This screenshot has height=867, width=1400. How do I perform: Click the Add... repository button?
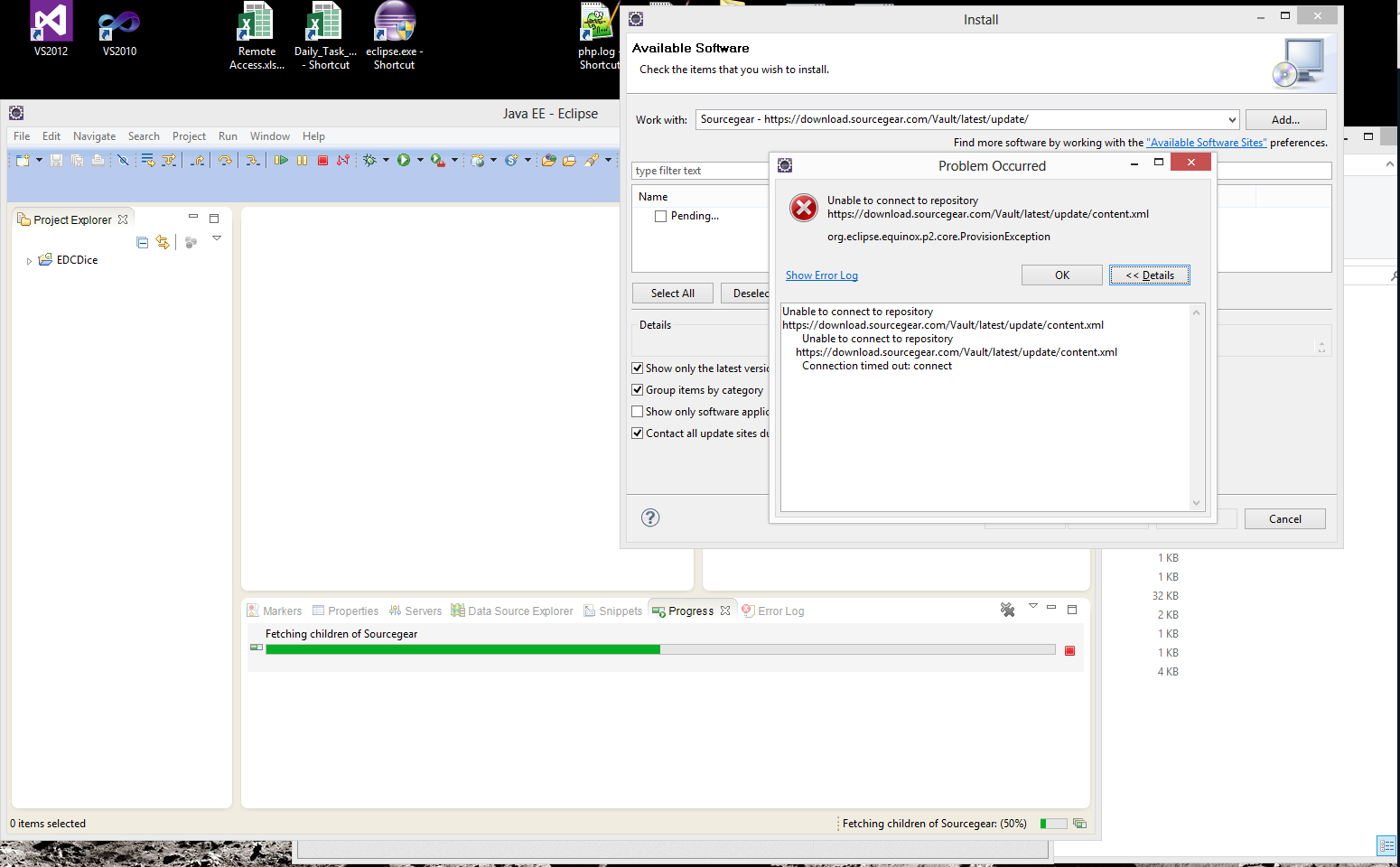click(1285, 119)
